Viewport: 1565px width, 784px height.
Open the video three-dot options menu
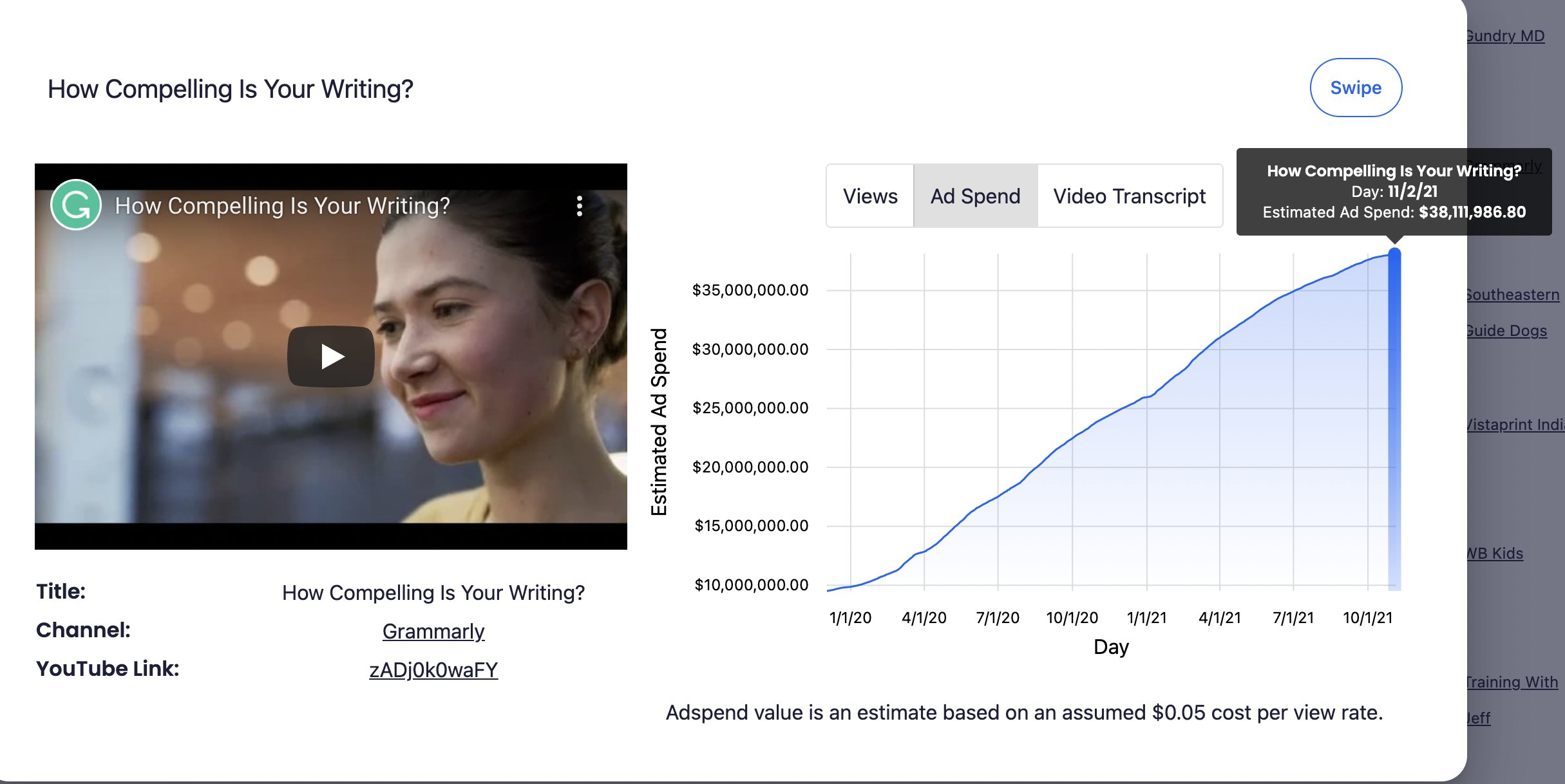click(x=580, y=206)
